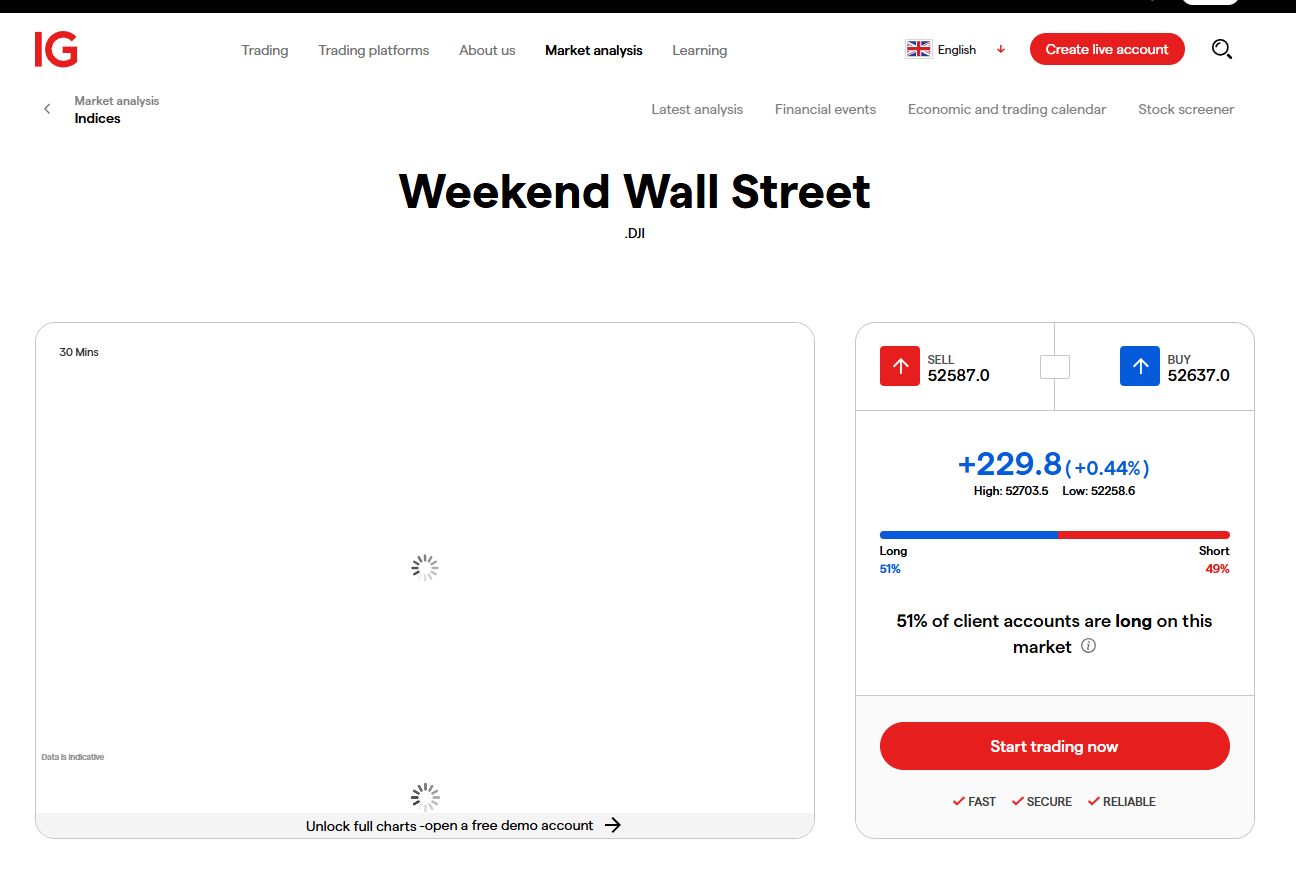Click the Create live account button
1296x891 pixels.
pyautogui.click(x=1107, y=49)
